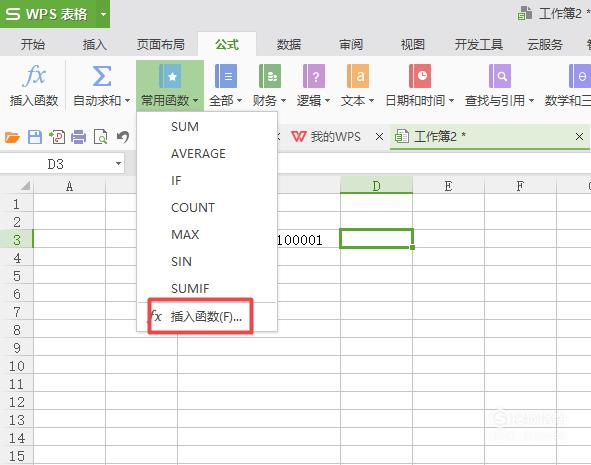Collapse the 常用函数 dropdown arrow
591x465 pixels.
coord(195,101)
